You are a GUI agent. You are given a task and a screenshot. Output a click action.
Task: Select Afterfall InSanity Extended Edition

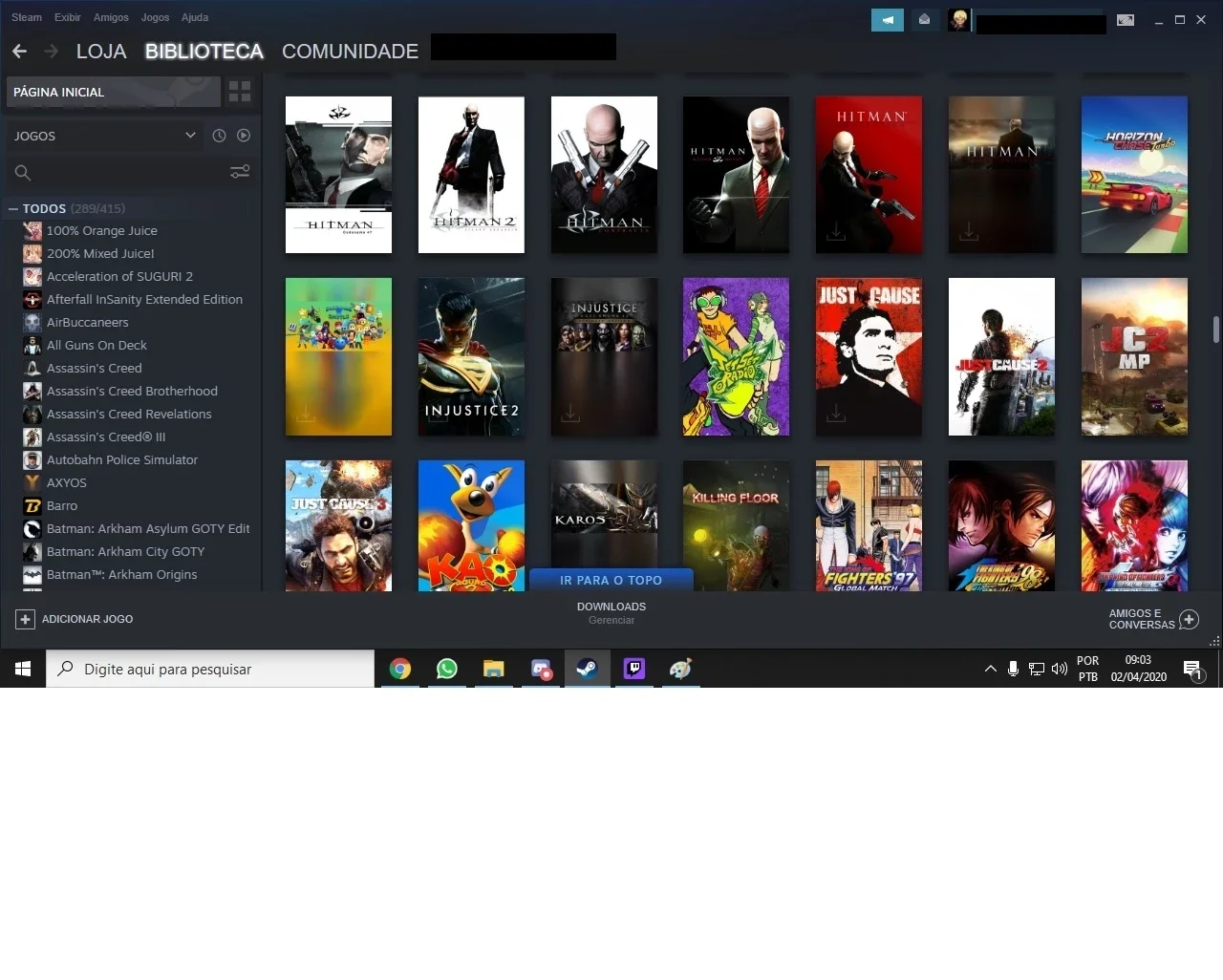click(x=133, y=299)
